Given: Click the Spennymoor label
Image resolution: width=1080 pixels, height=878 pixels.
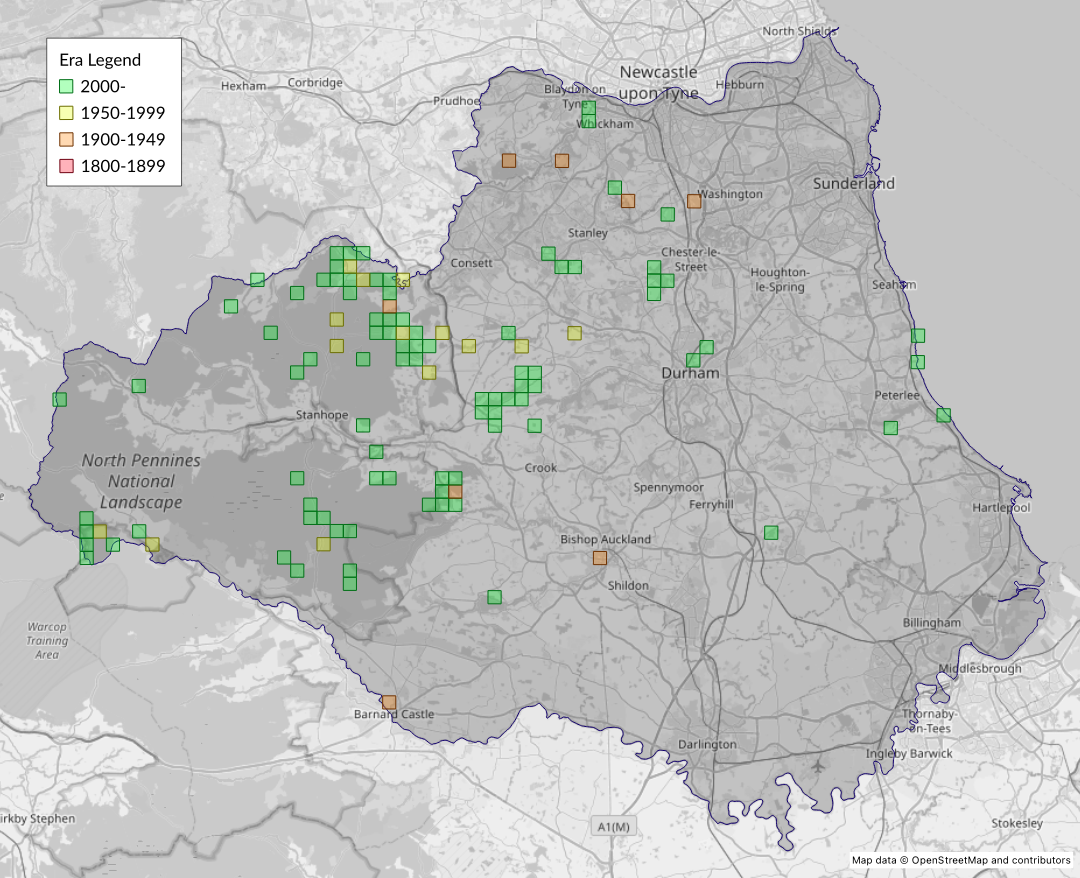Looking at the screenshot, I should click(668, 488).
